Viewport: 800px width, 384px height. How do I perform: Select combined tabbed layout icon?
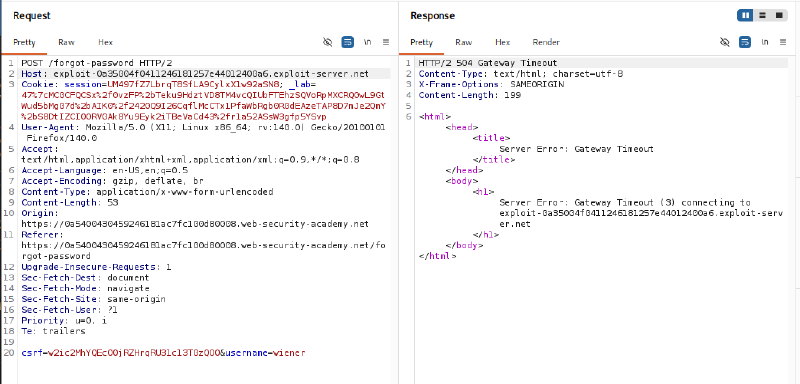click(x=779, y=15)
